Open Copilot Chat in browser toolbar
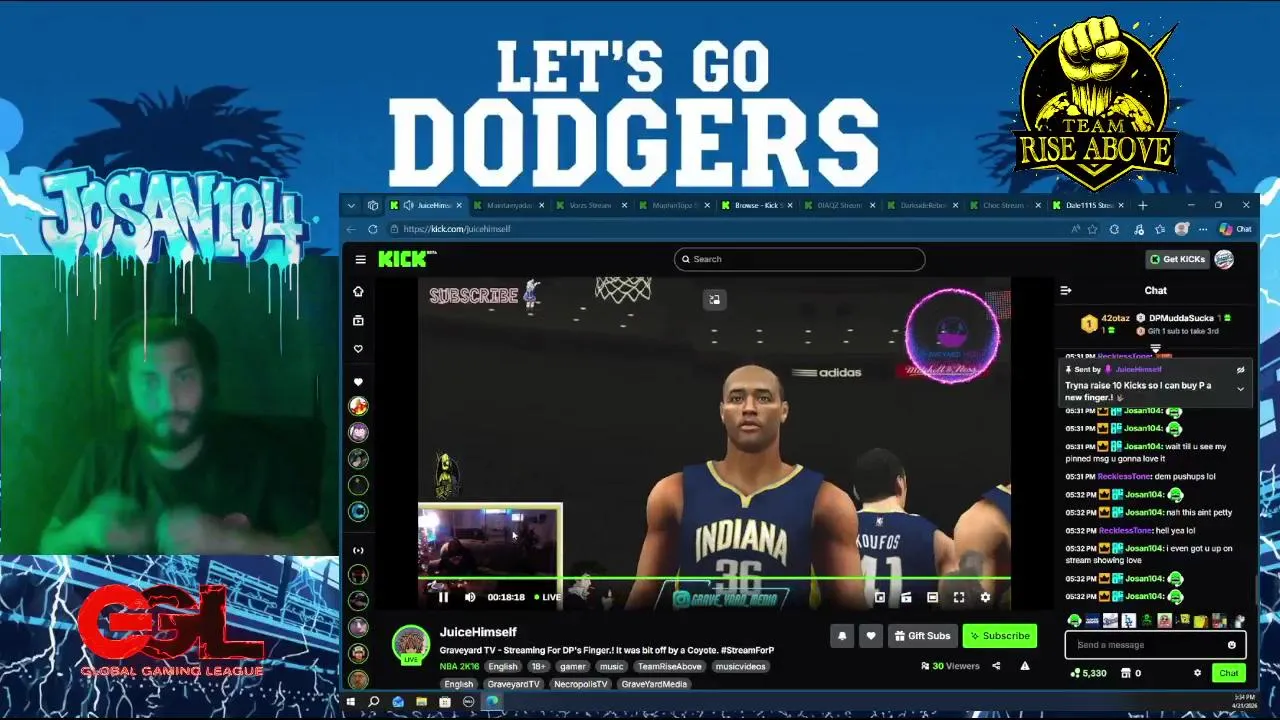 [x=1237, y=229]
